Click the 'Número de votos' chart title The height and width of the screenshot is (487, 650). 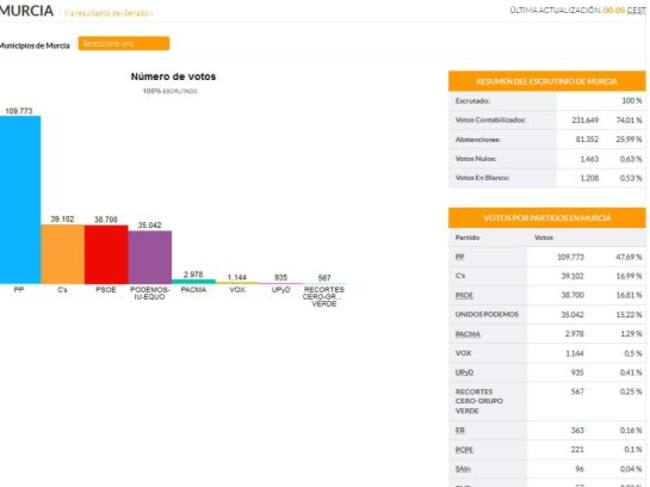173,76
